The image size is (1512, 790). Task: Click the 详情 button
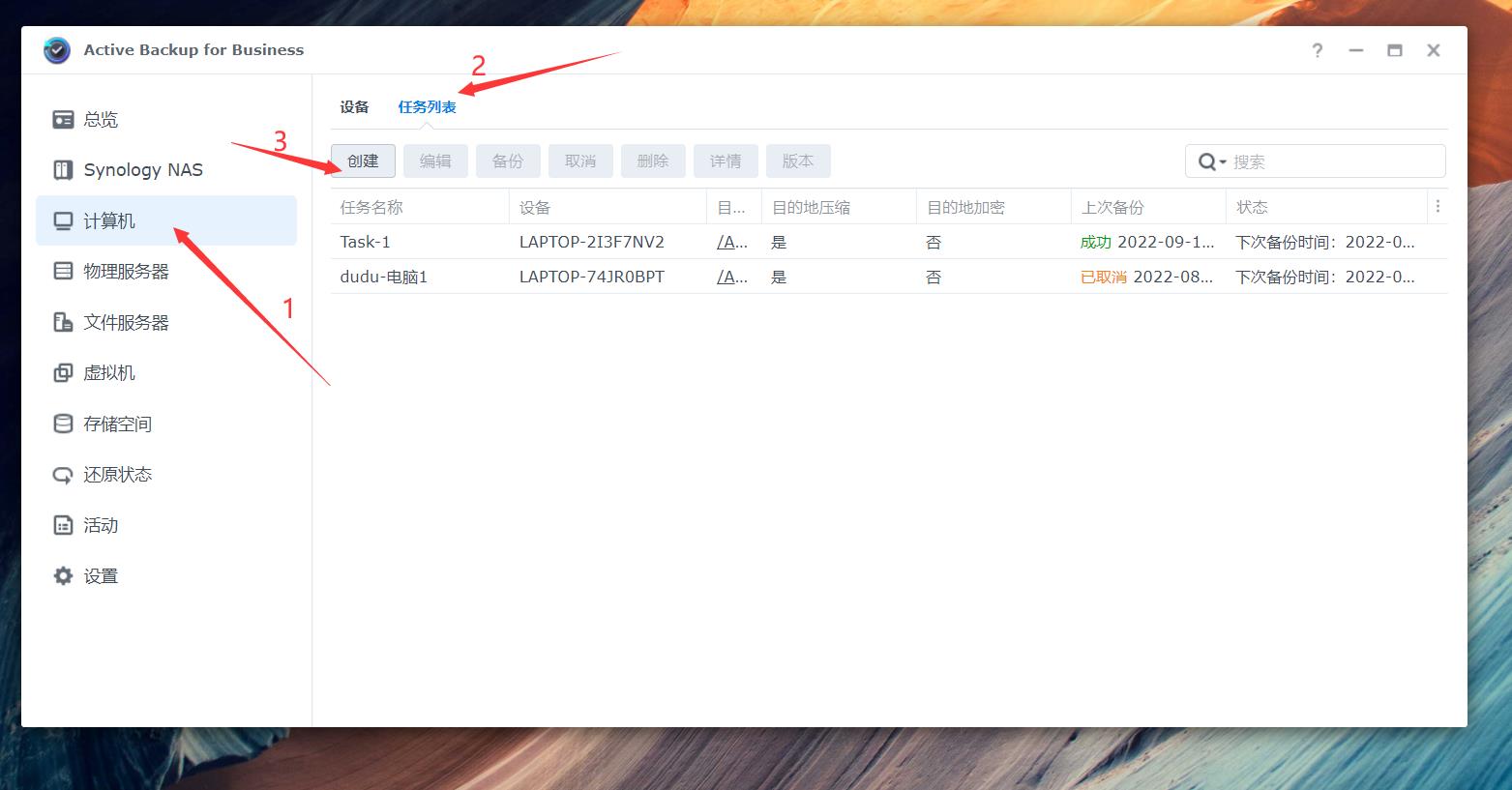pos(726,161)
